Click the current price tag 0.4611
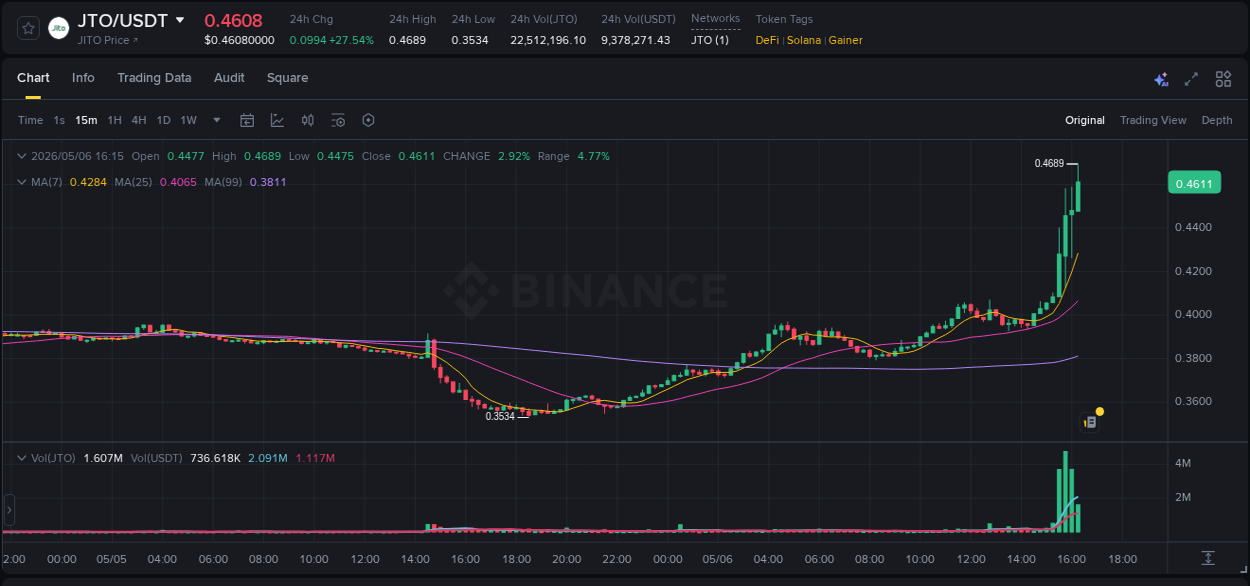The height and width of the screenshot is (586, 1250). 1194,183
